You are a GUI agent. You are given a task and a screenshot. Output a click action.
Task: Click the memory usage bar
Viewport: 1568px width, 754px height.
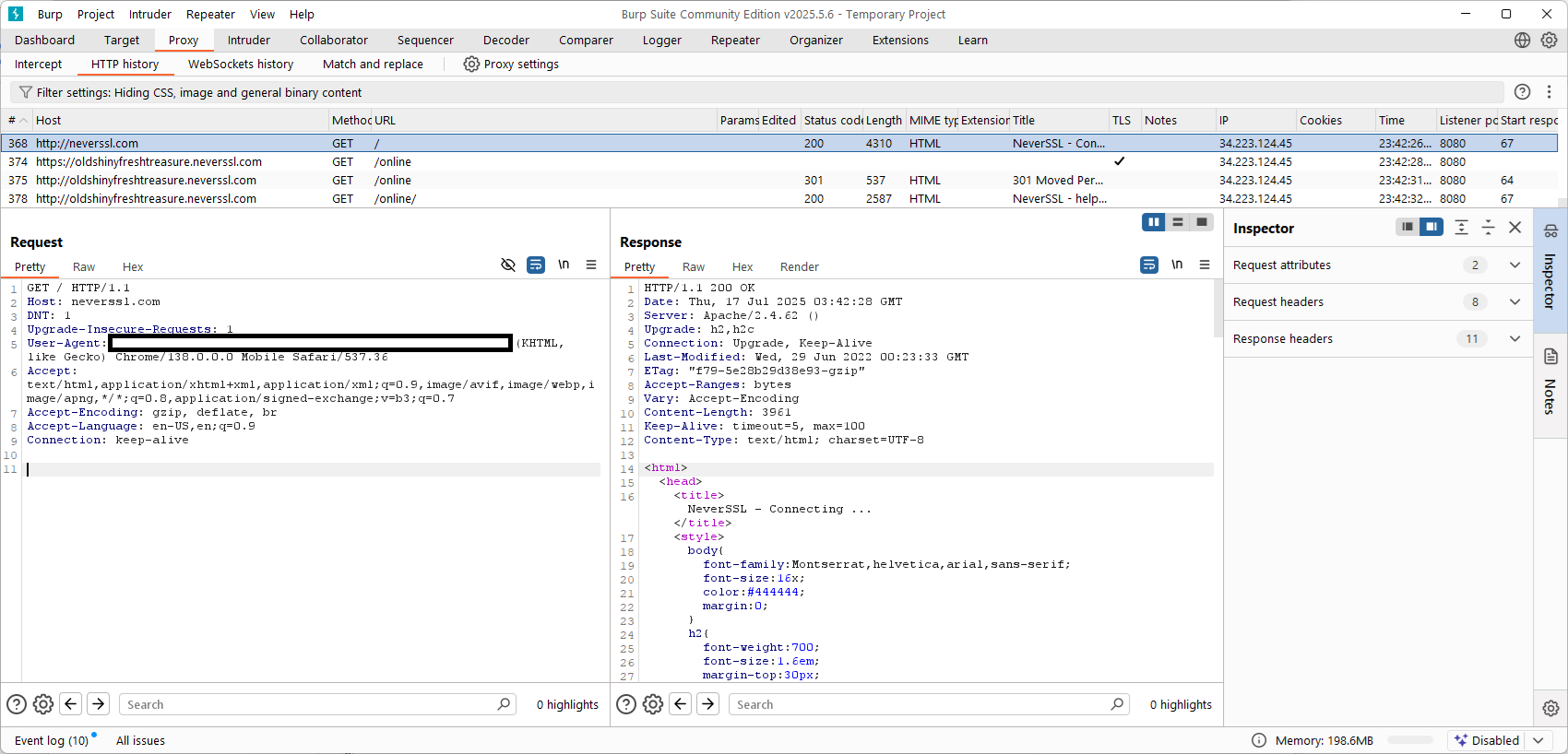pos(1410,740)
